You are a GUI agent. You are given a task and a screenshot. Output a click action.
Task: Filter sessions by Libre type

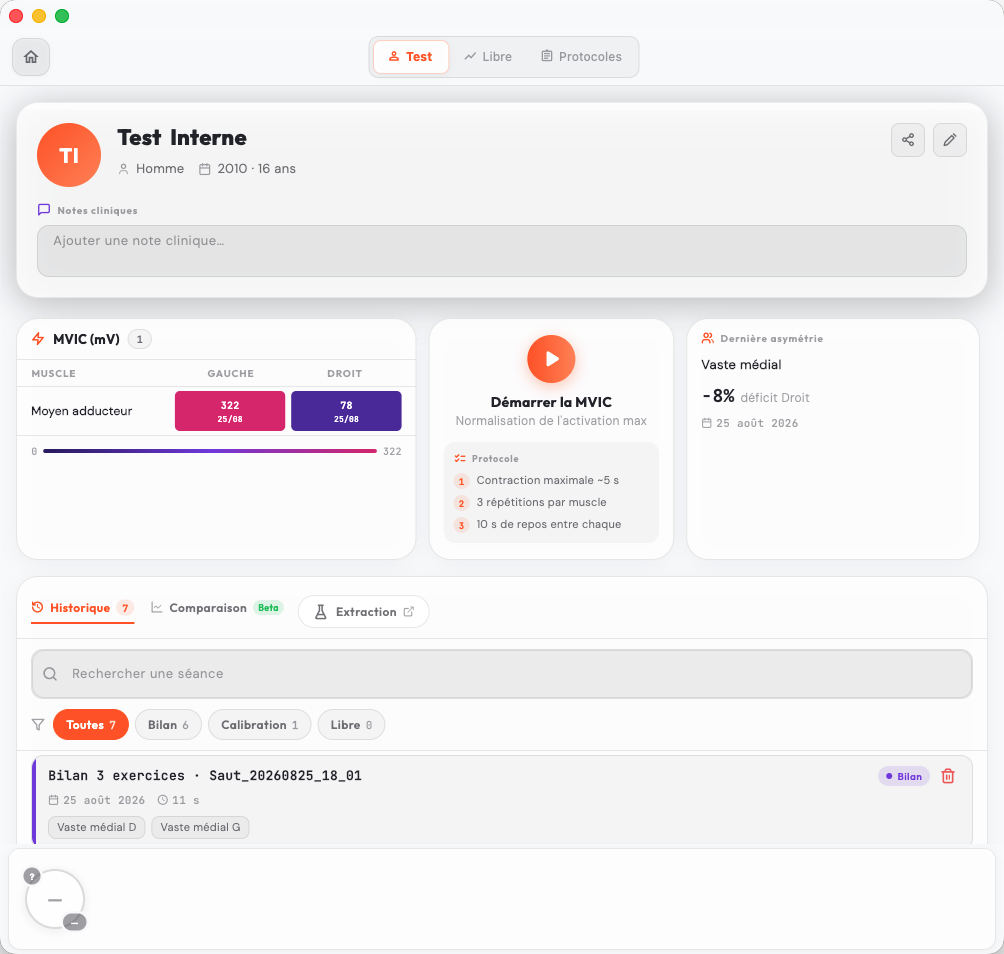tap(351, 725)
